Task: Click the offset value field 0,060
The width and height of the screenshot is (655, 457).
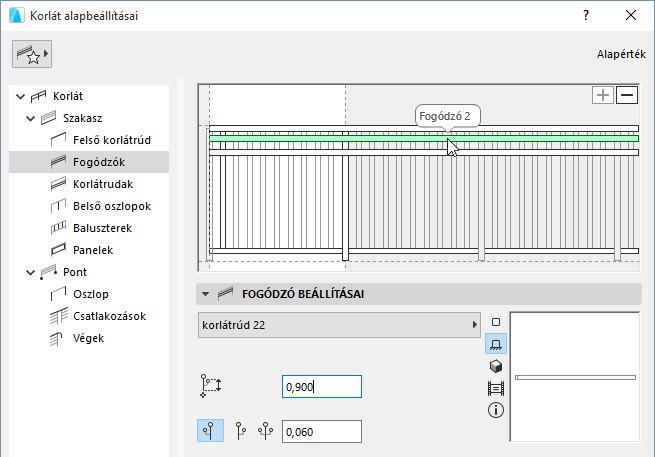Action: pos(322,432)
